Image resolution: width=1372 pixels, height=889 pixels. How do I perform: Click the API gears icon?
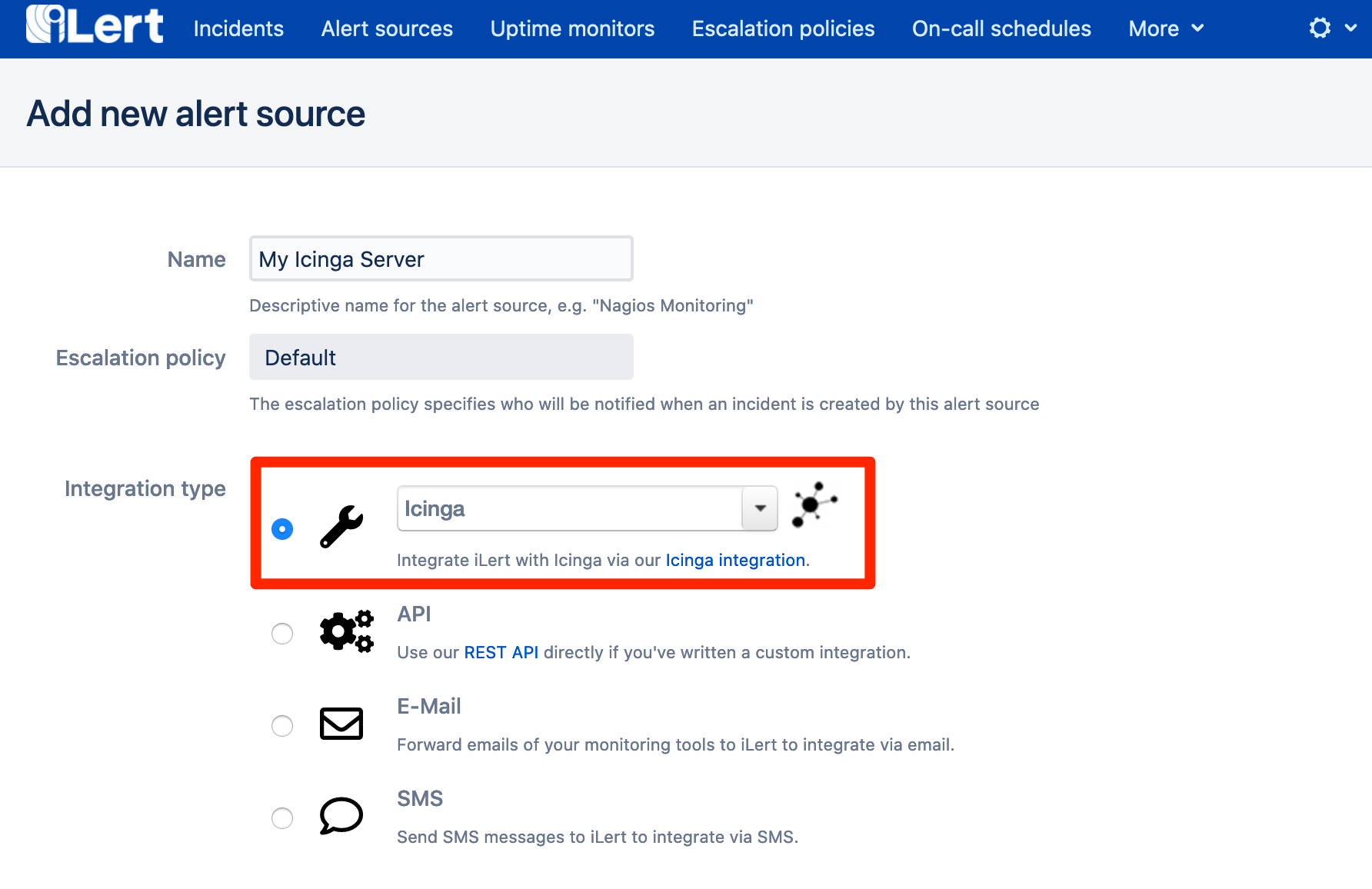tap(347, 631)
